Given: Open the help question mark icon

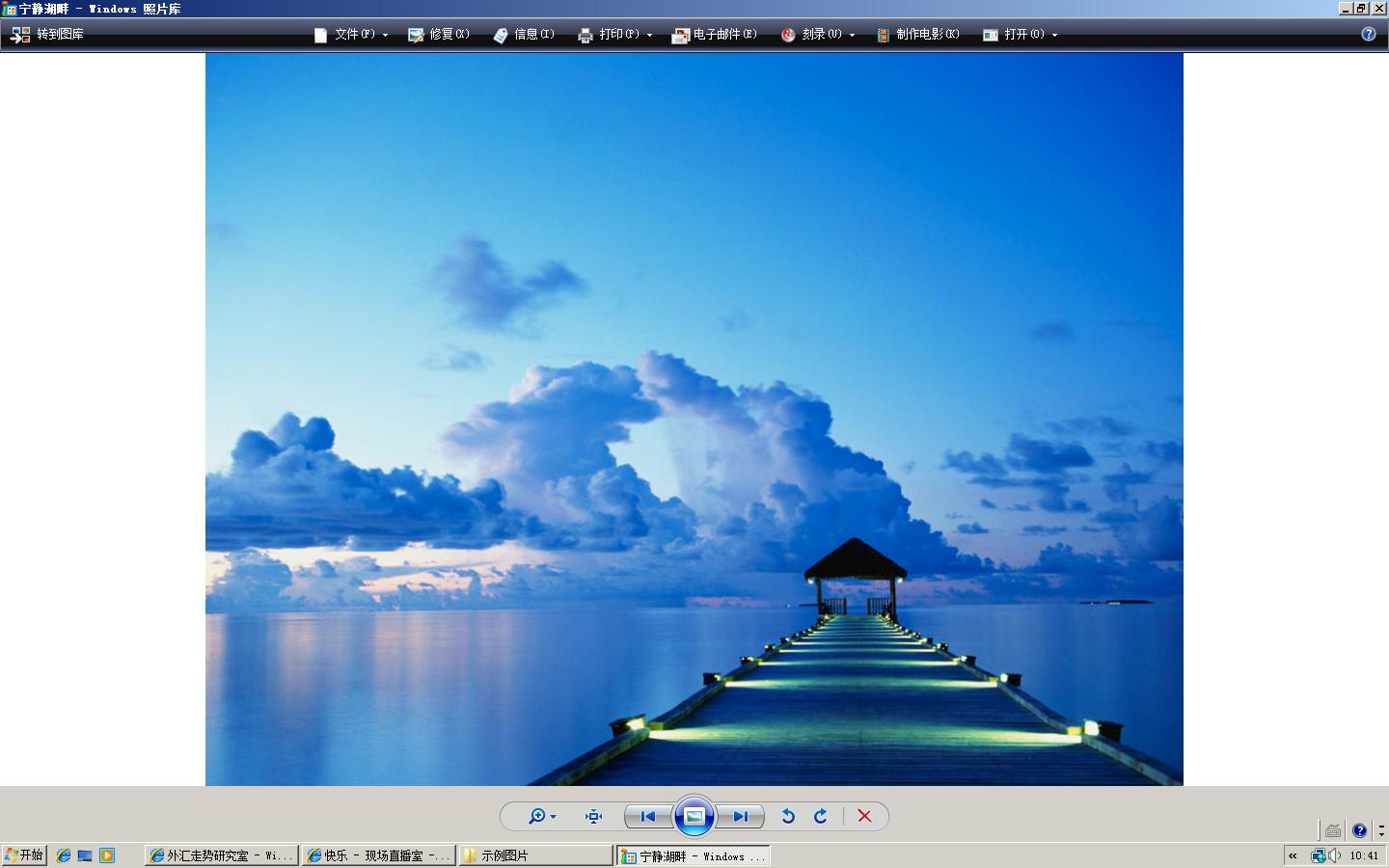Looking at the screenshot, I should 1368,34.
